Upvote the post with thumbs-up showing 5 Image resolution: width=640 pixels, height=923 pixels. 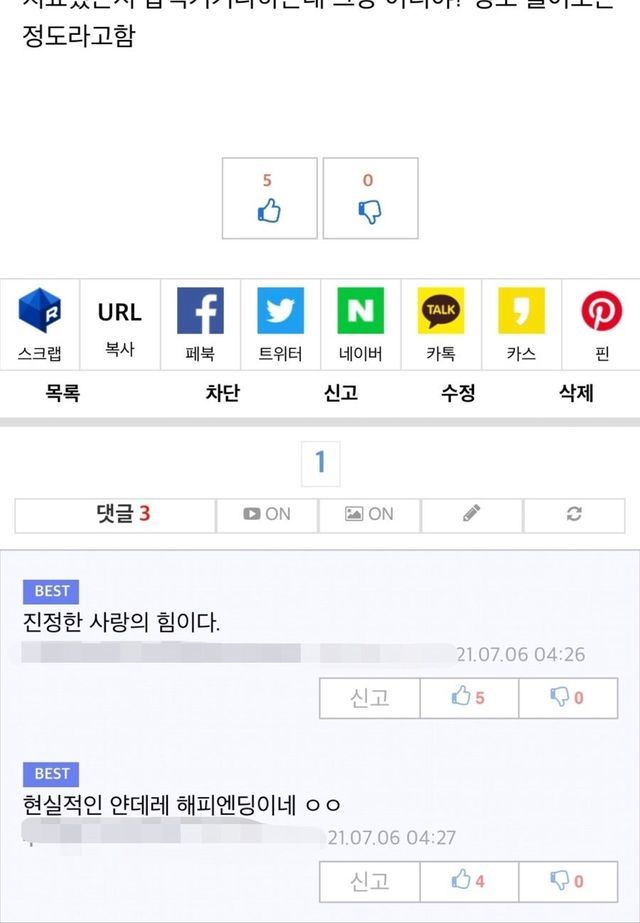[270, 198]
